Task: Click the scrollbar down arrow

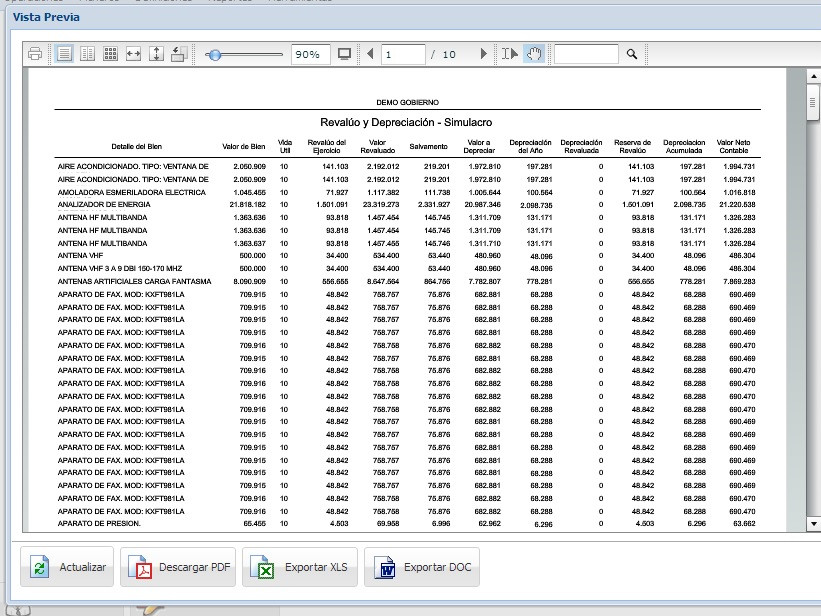Action: coord(814,523)
